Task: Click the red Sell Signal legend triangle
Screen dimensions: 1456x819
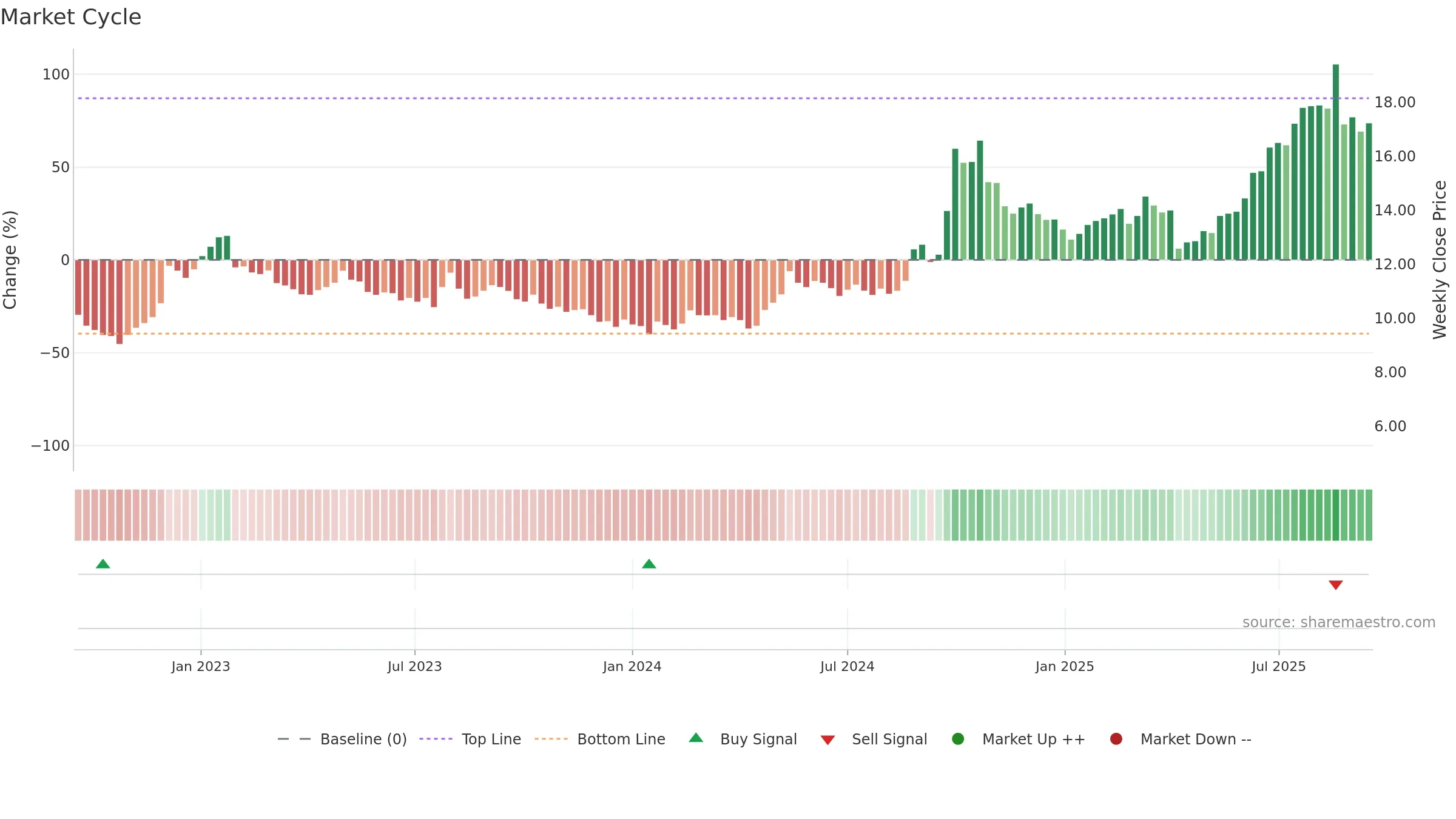Action: pyautogui.click(x=827, y=740)
